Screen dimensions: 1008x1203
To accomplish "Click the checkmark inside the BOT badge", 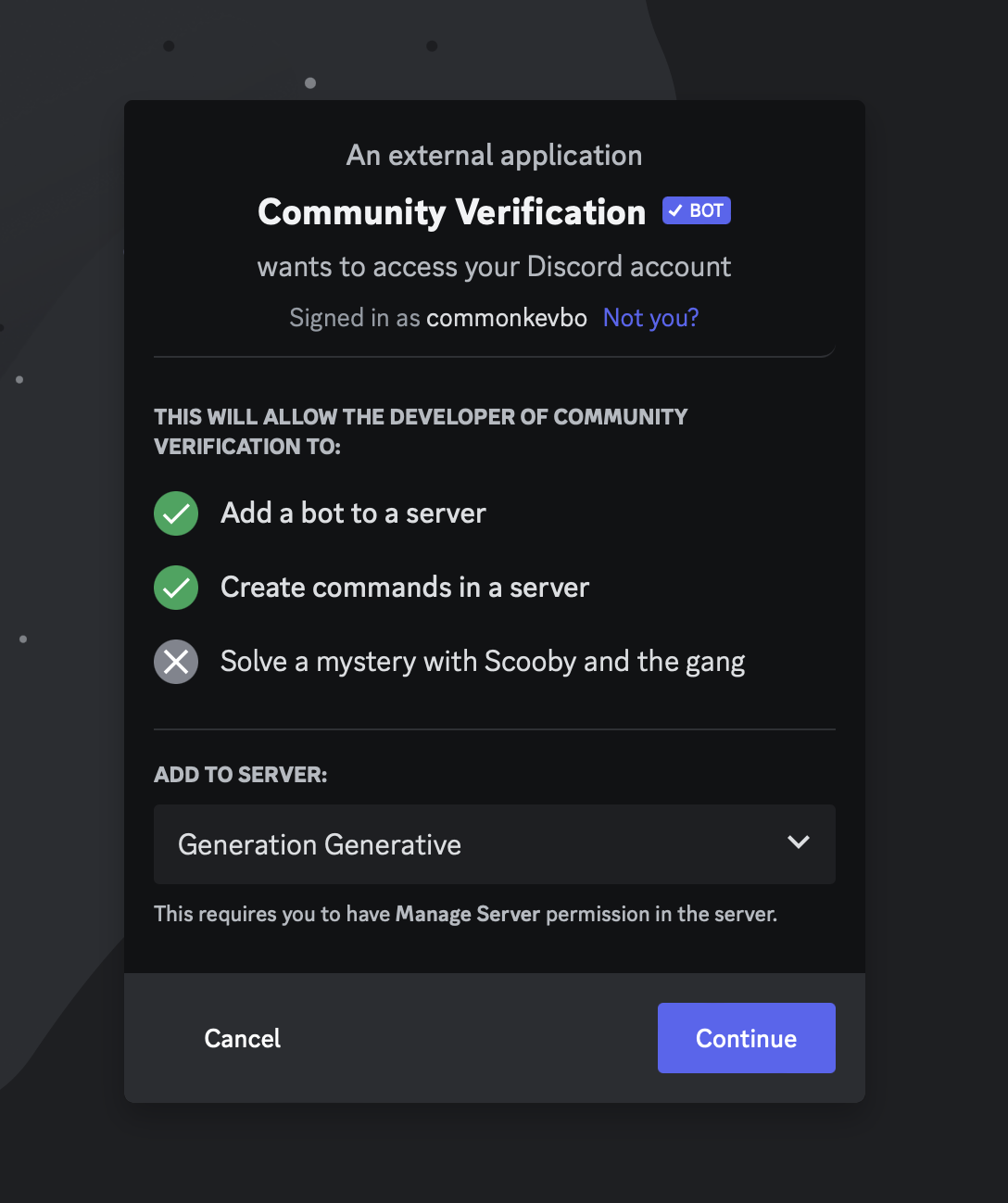I will coord(675,211).
